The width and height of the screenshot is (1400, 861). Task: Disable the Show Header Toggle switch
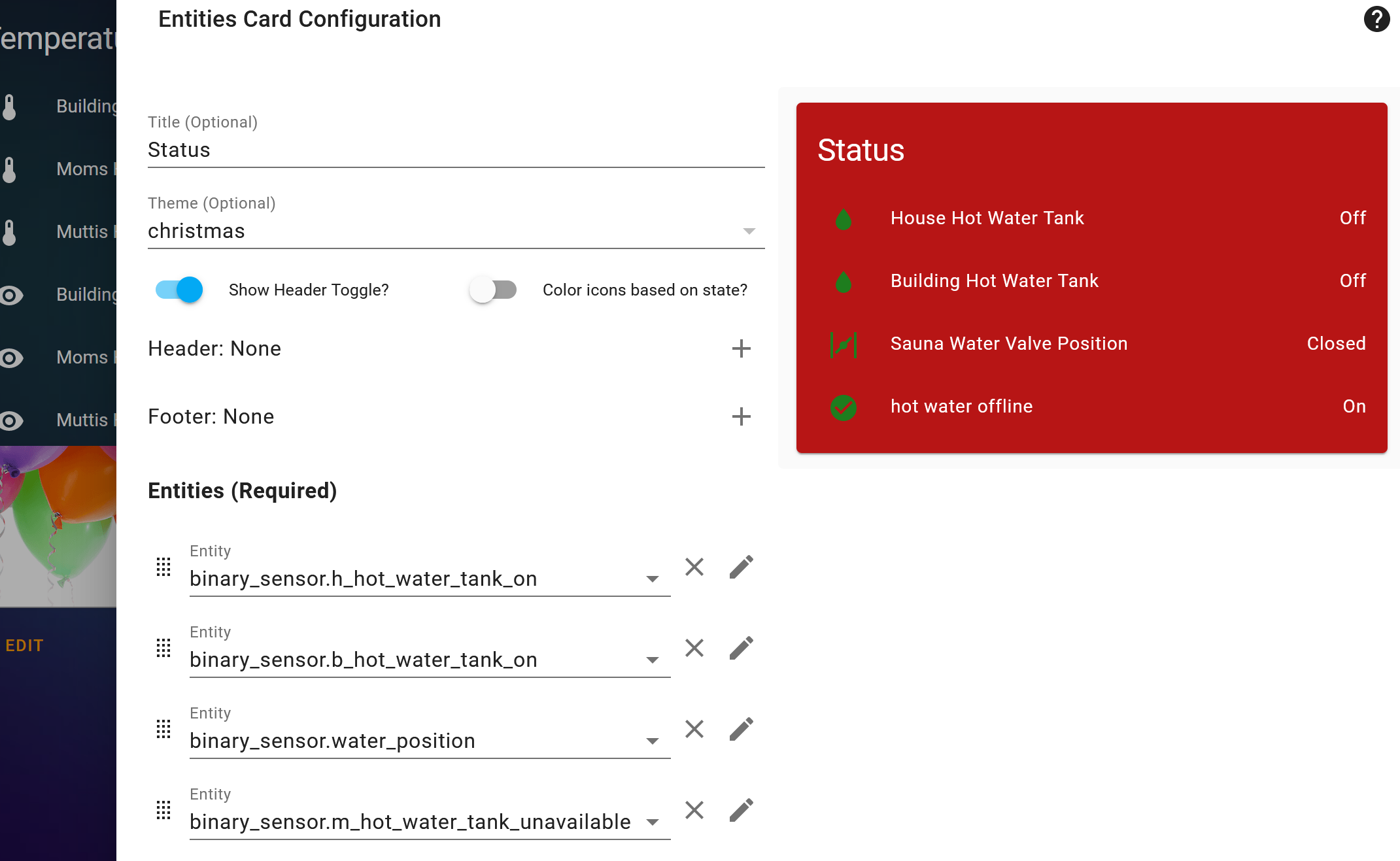coord(179,290)
